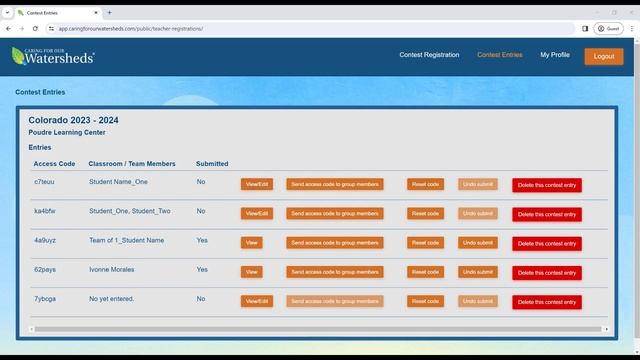Open the tab search dropdown arrow
Screen dimensions: 640x360
point(7,13)
